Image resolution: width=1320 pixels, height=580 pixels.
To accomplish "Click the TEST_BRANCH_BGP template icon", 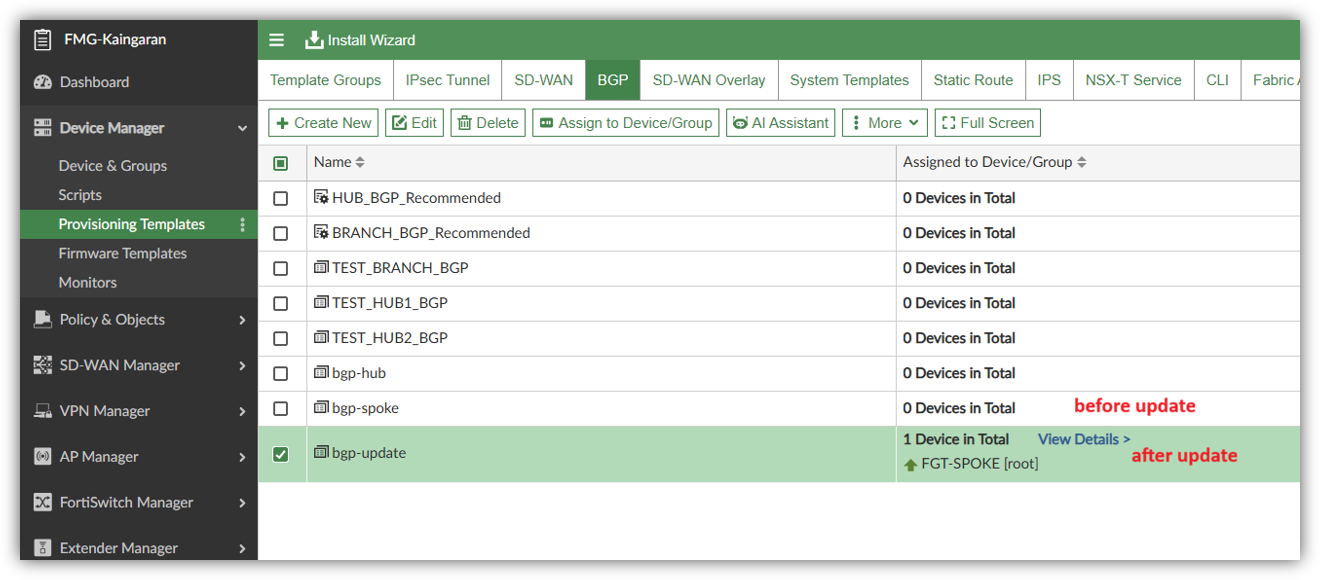I will click(x=321, y=268).
